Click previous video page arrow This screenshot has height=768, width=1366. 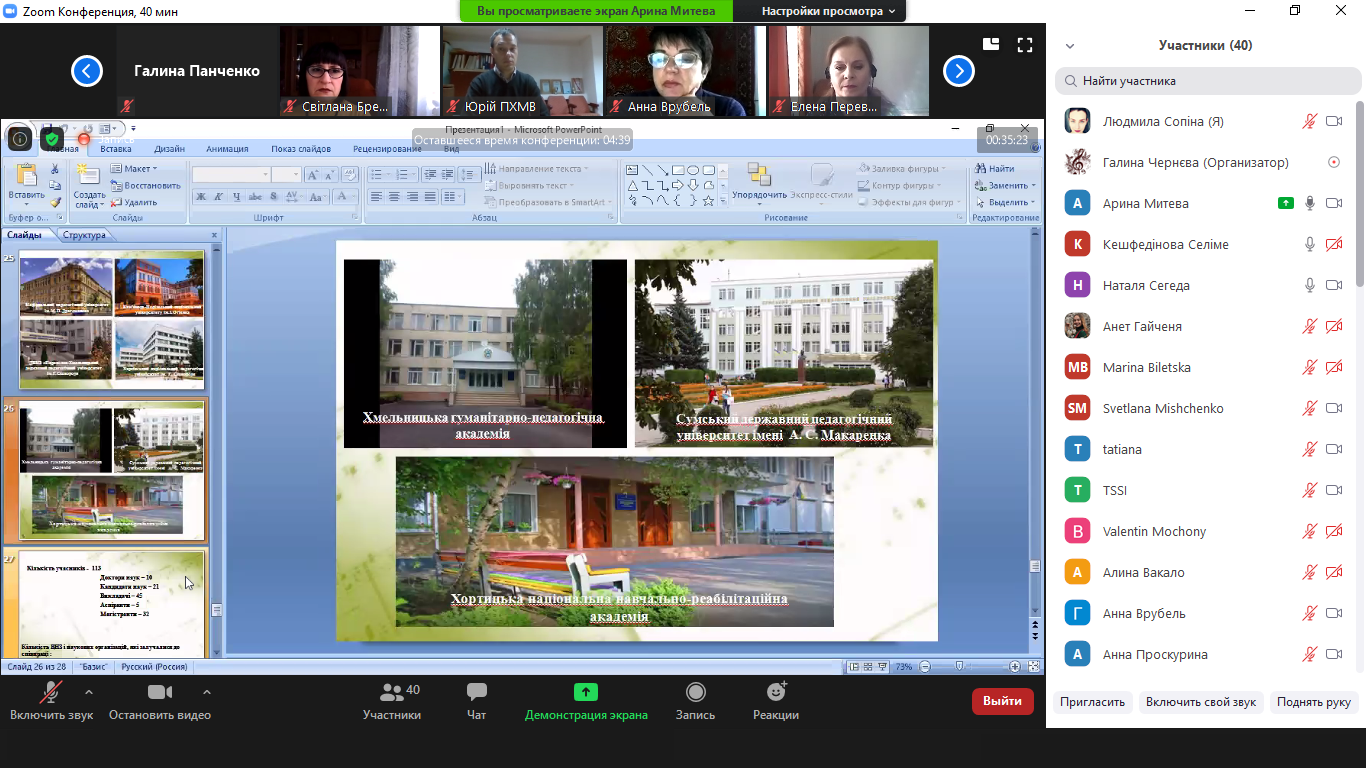click(87, 71)
